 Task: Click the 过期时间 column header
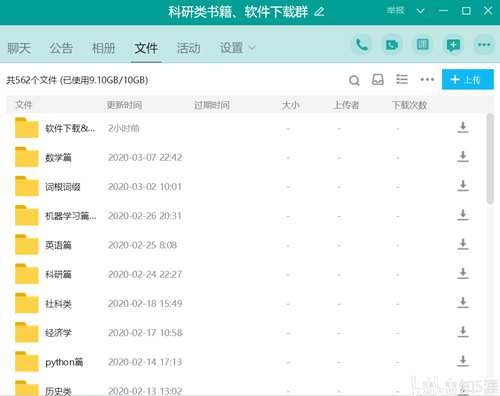pyautogui.click(x=212, y=105)
